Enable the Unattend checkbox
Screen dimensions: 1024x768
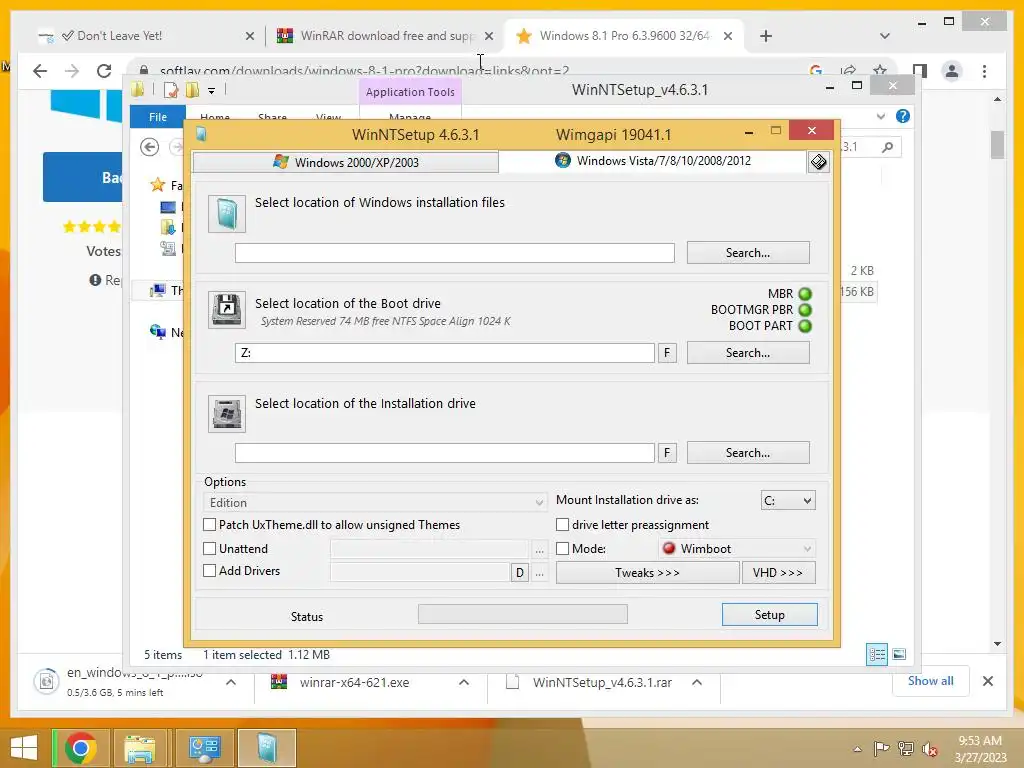pyautogui.click(x=210, y=549)
